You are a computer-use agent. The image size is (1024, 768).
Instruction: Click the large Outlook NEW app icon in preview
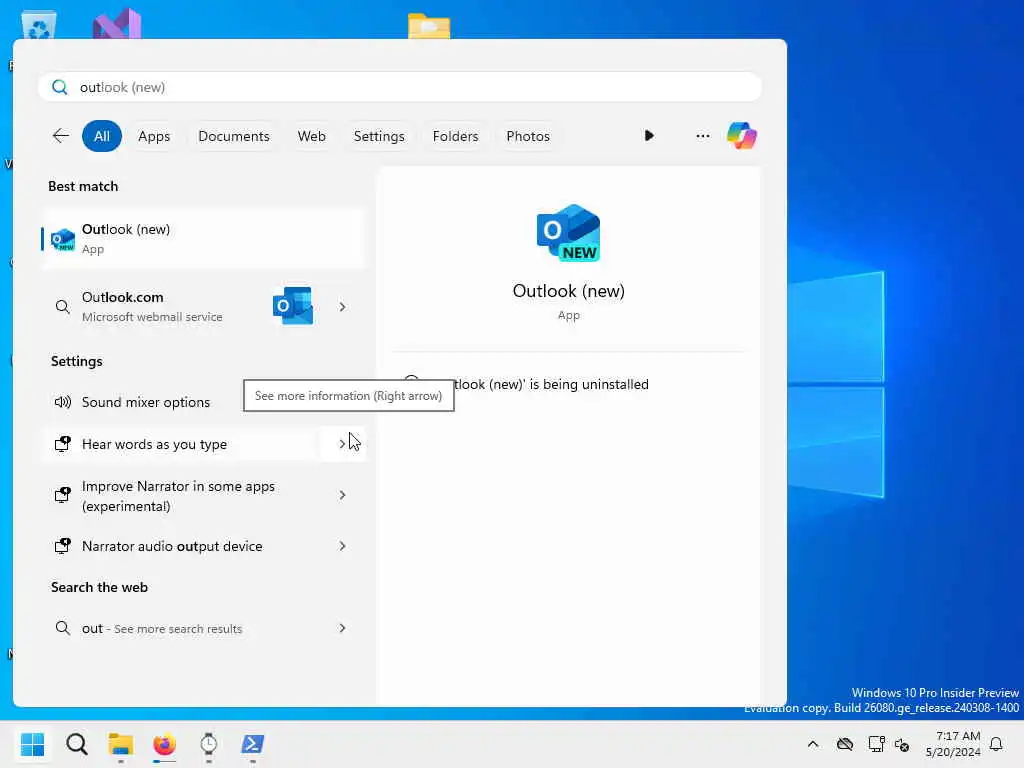(x=568, y=234)
